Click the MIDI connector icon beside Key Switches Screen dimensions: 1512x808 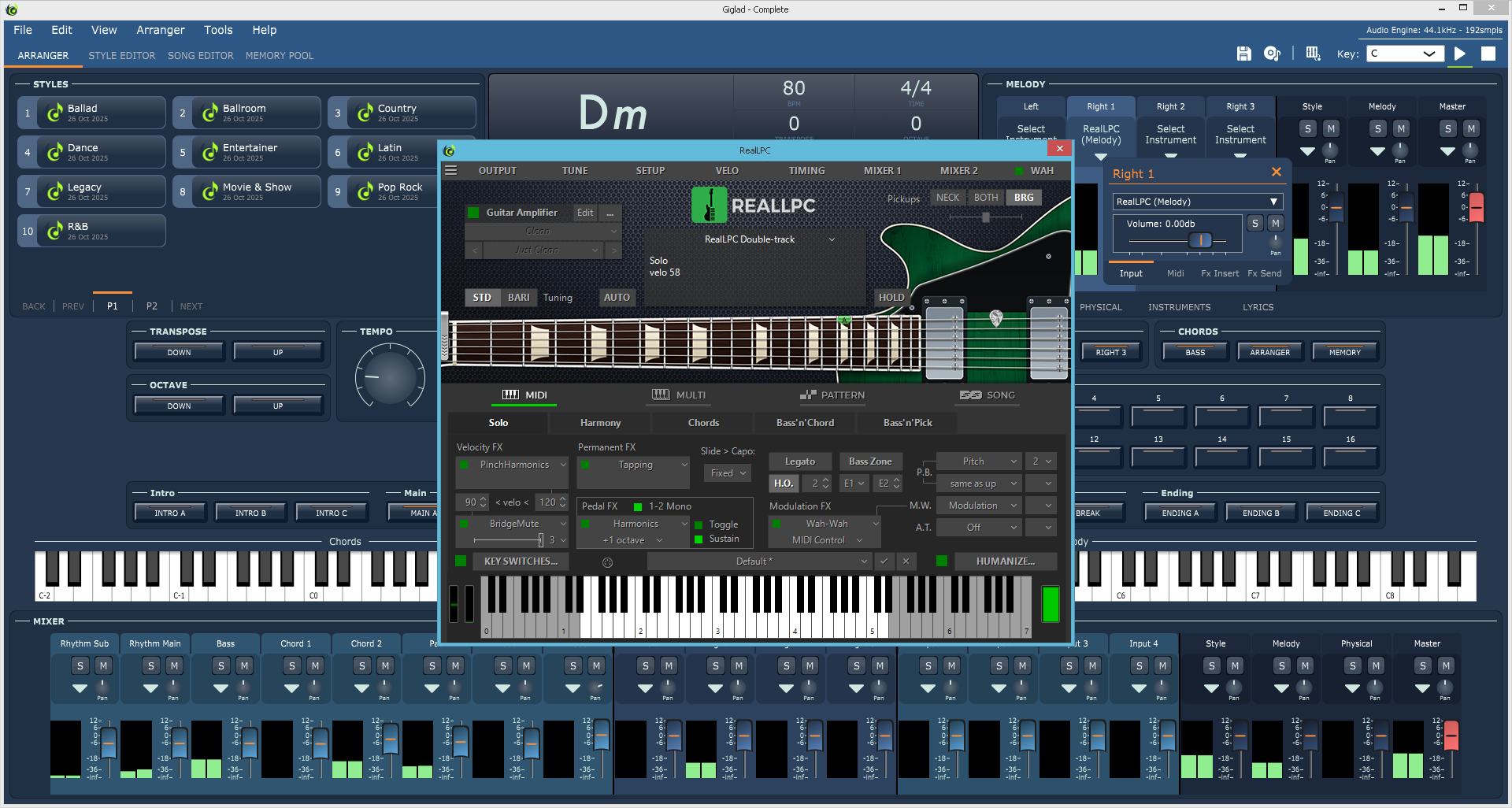coord(607,562)
